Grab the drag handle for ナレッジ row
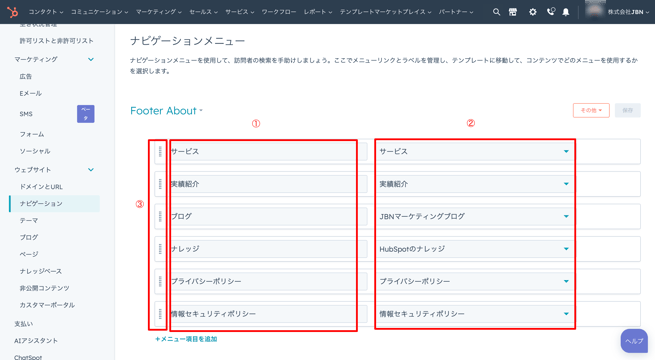Image resolution: width=655 pixels, height=360 pixels. click(x=160, y=249)
